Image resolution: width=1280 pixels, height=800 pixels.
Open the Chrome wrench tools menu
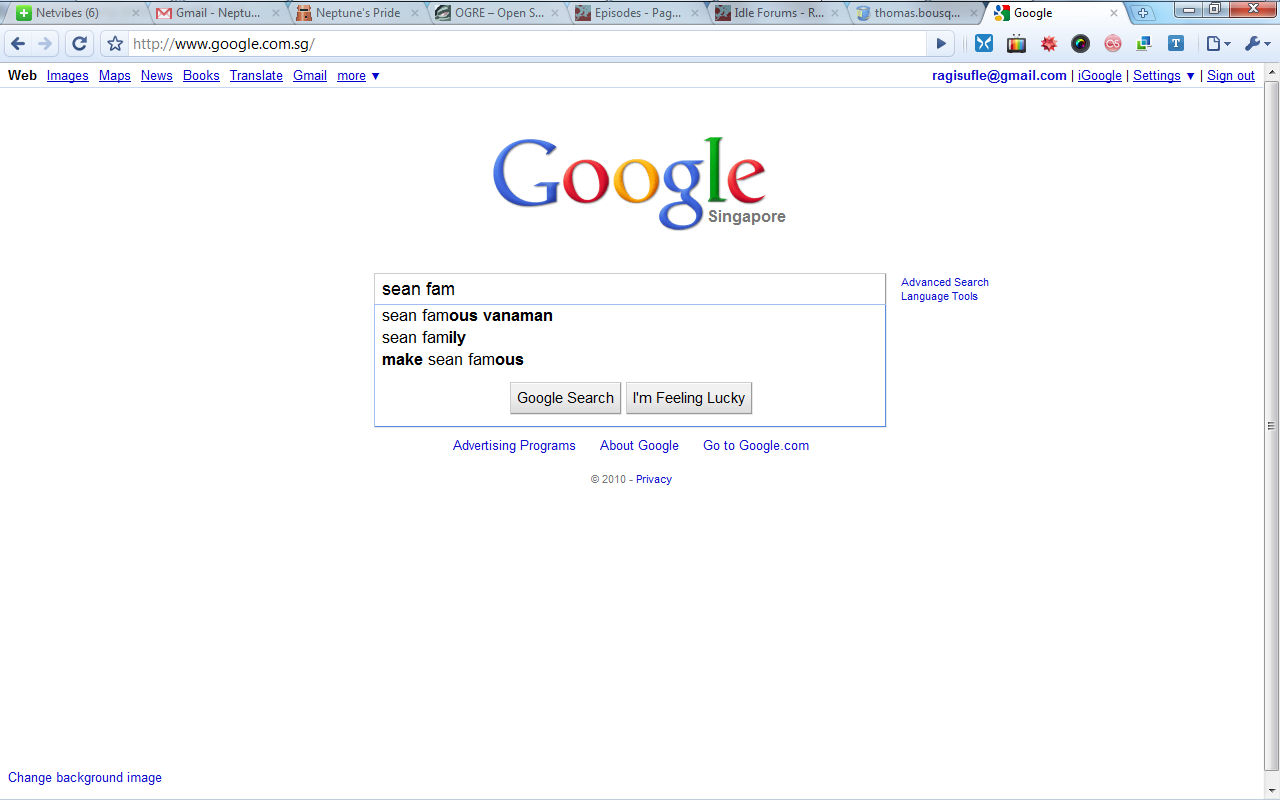pos(1257,44)
